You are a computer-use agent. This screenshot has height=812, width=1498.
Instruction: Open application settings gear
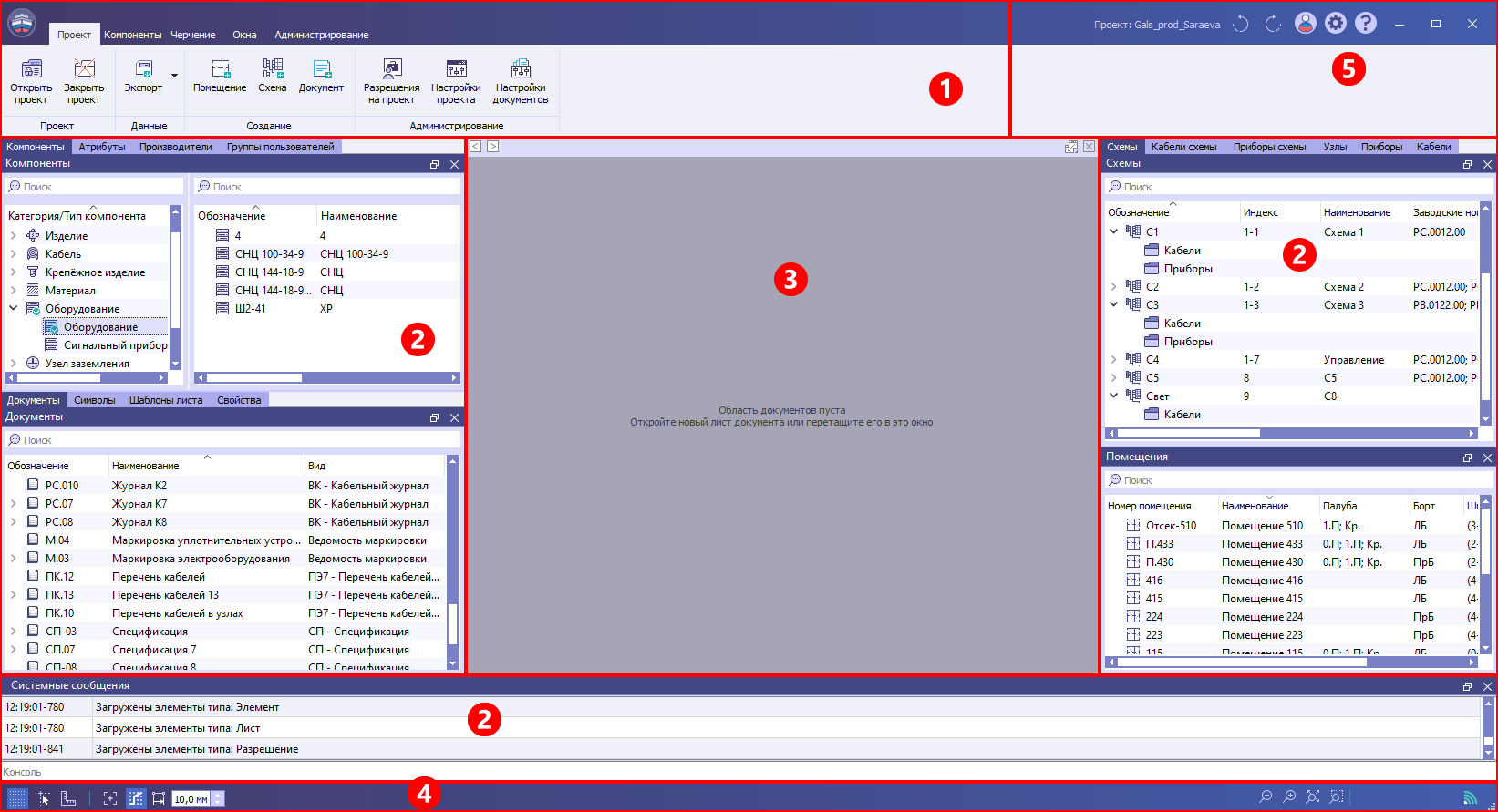tap(1336, 24)
